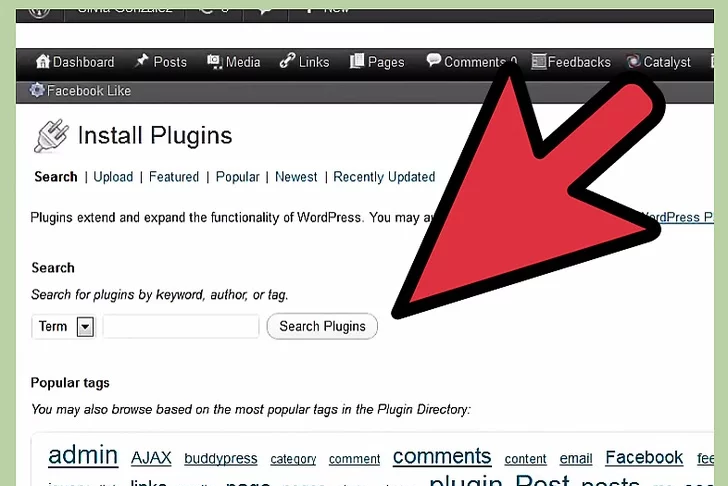Screen dimensions: 728x486
Task: Click the Install Plugins plug icon
Action: coord(51,136)
